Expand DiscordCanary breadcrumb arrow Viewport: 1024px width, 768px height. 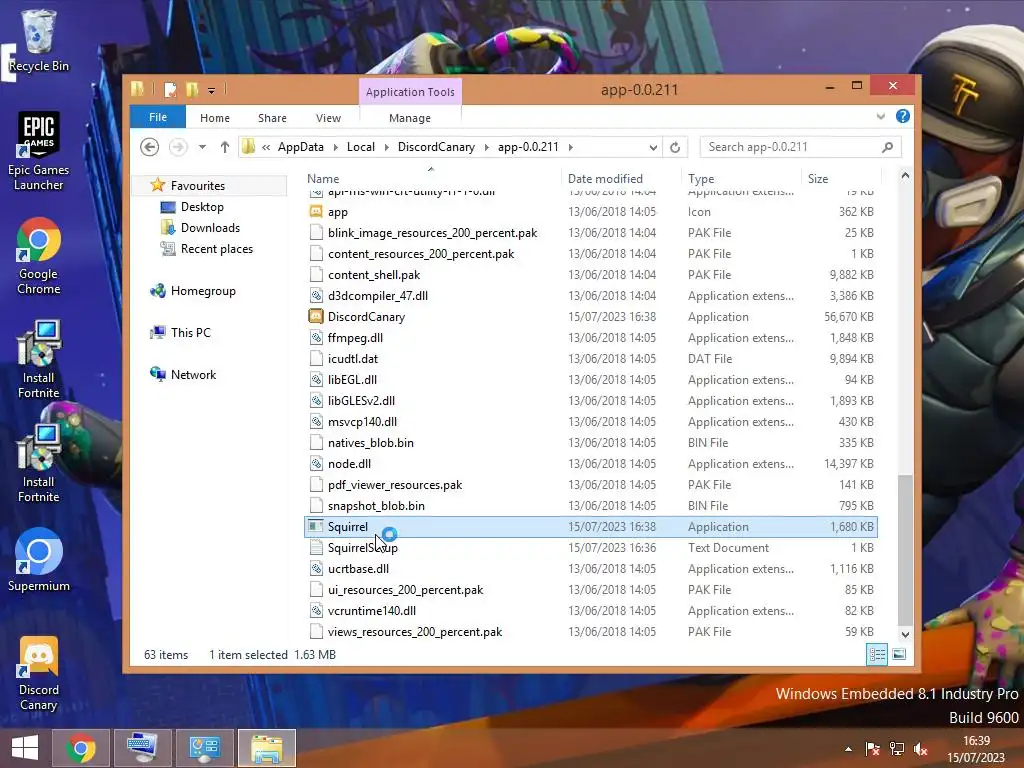point(487,148)
